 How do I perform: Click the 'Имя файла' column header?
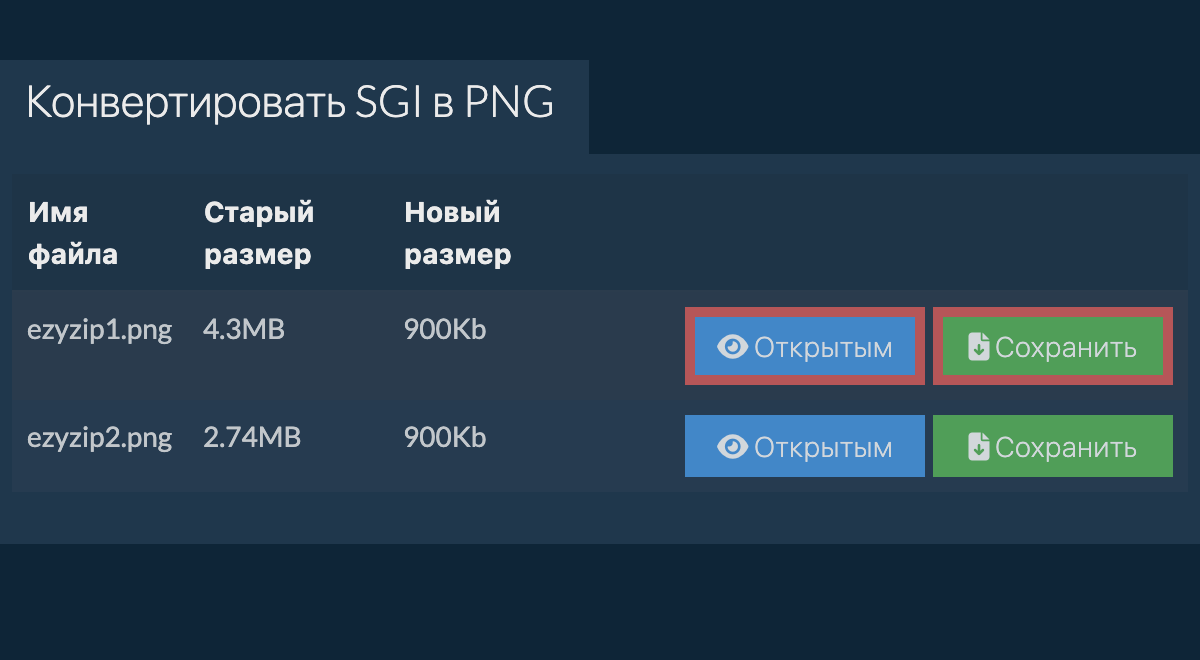coord(72,233)
